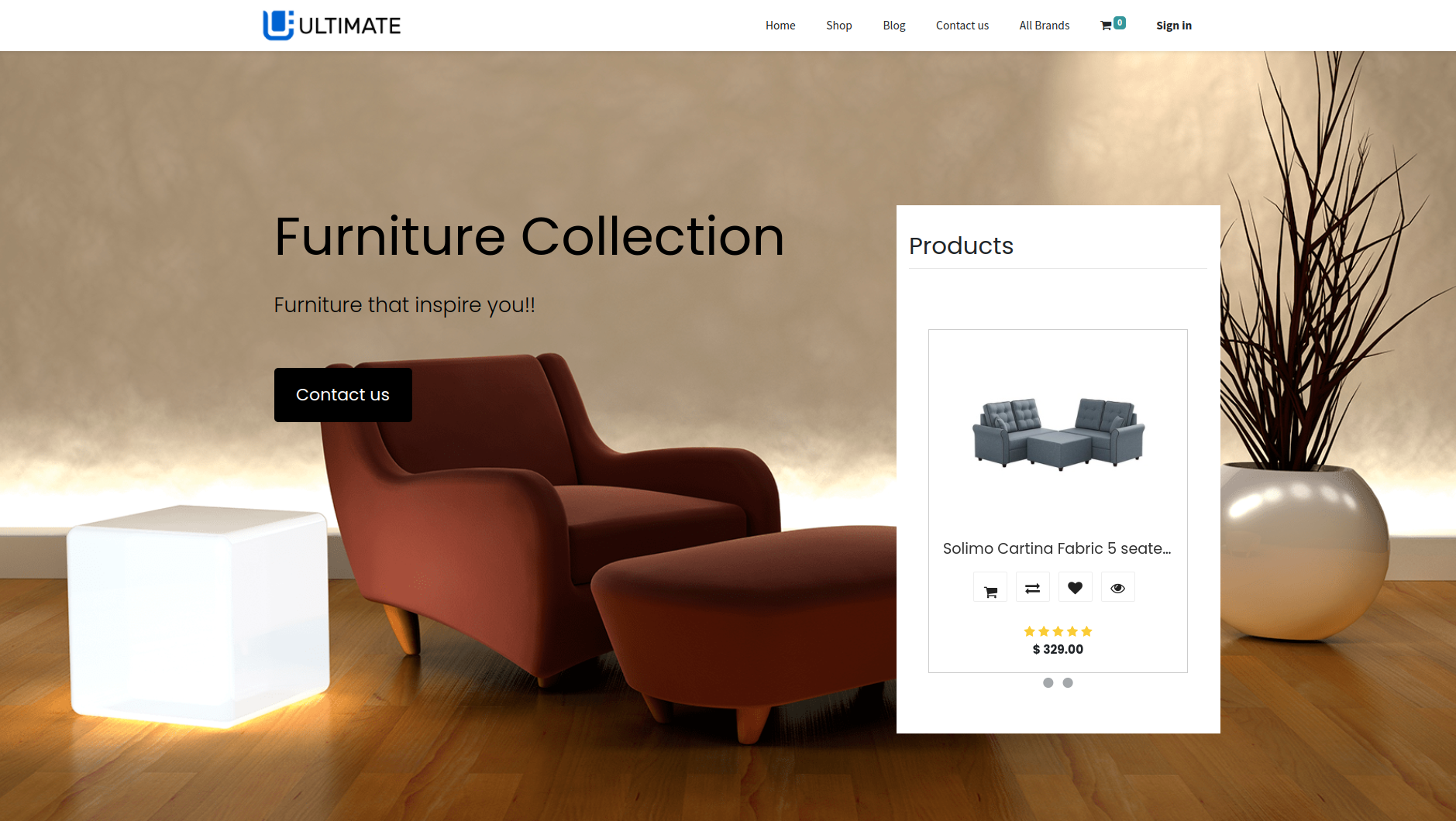
Task: Click the Ultimate logo
Action: tap(332, 26)
